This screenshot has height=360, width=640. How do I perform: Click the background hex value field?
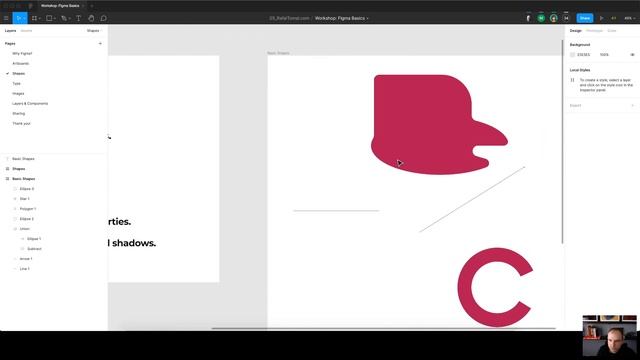pos(583,55)
